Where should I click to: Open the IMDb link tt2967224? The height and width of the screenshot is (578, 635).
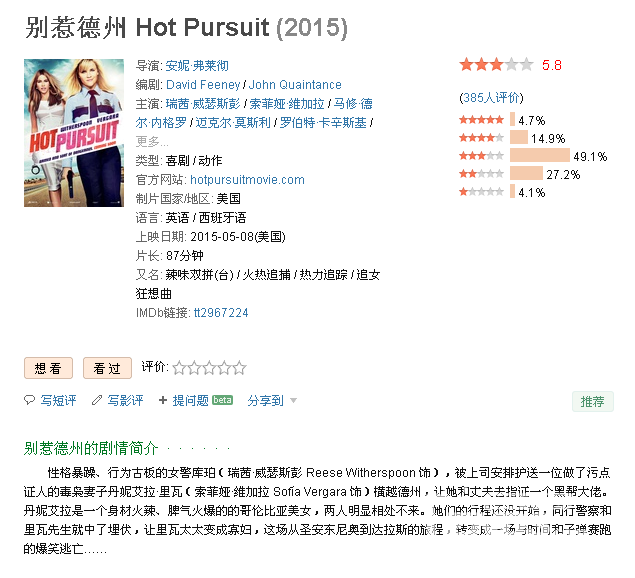pyautogui.click(x=221, y=313)
